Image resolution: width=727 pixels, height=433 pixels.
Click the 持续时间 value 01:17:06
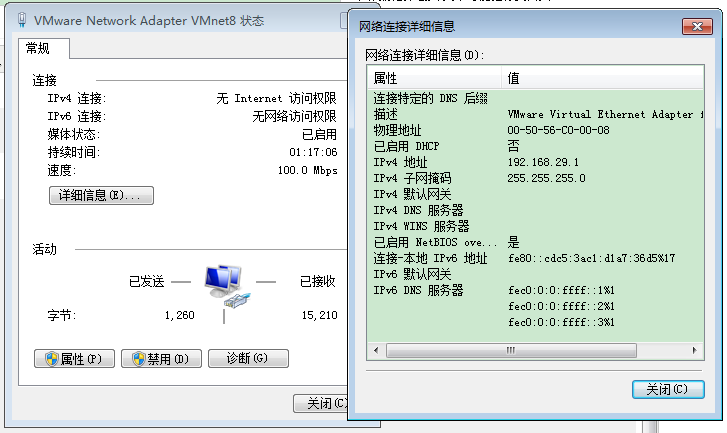pyautogui.click(x=313, y=152)
